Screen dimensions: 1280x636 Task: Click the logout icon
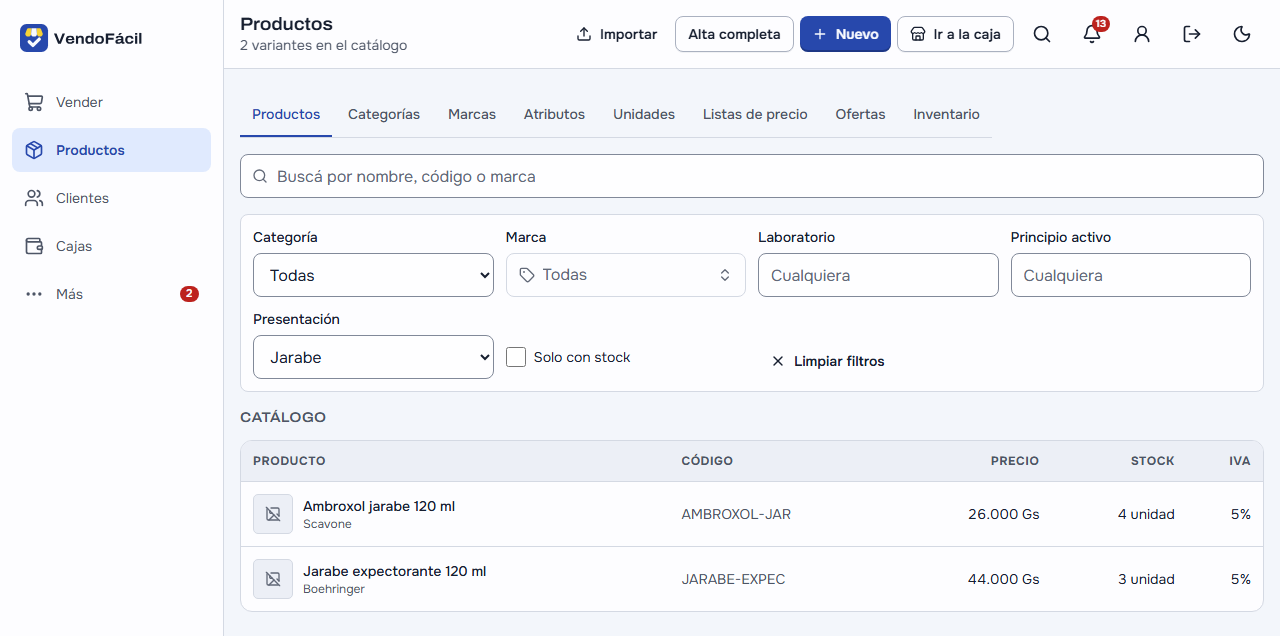1192,34
